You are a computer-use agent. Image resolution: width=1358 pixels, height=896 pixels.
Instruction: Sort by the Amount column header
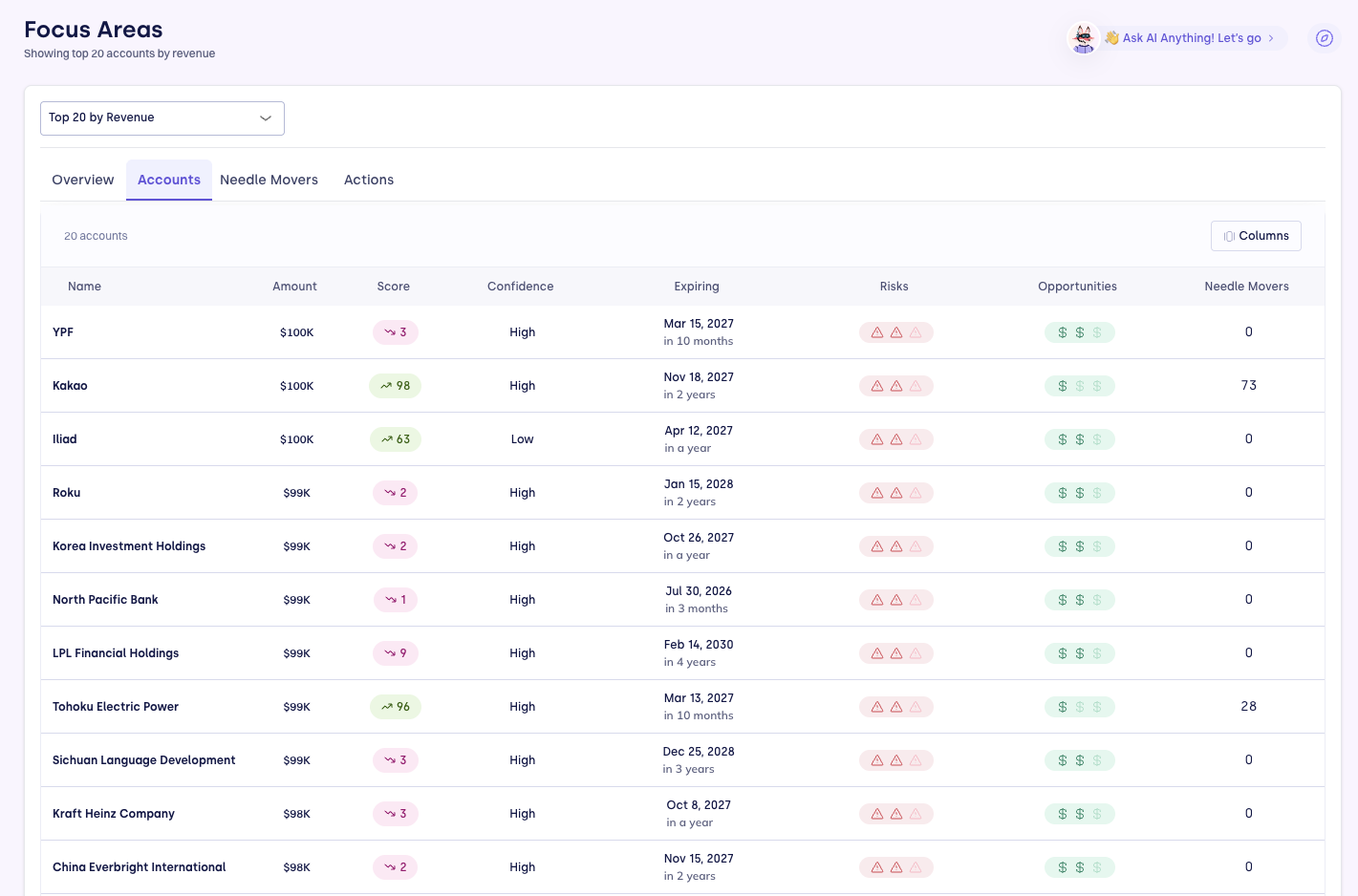(294, 287)
